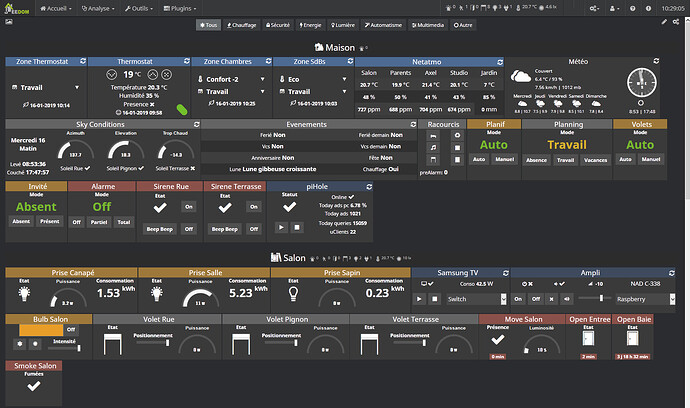Refresh the Zone Thermostat widget
The height and width of the screenshot is (408, 690).
pos(83,61)
